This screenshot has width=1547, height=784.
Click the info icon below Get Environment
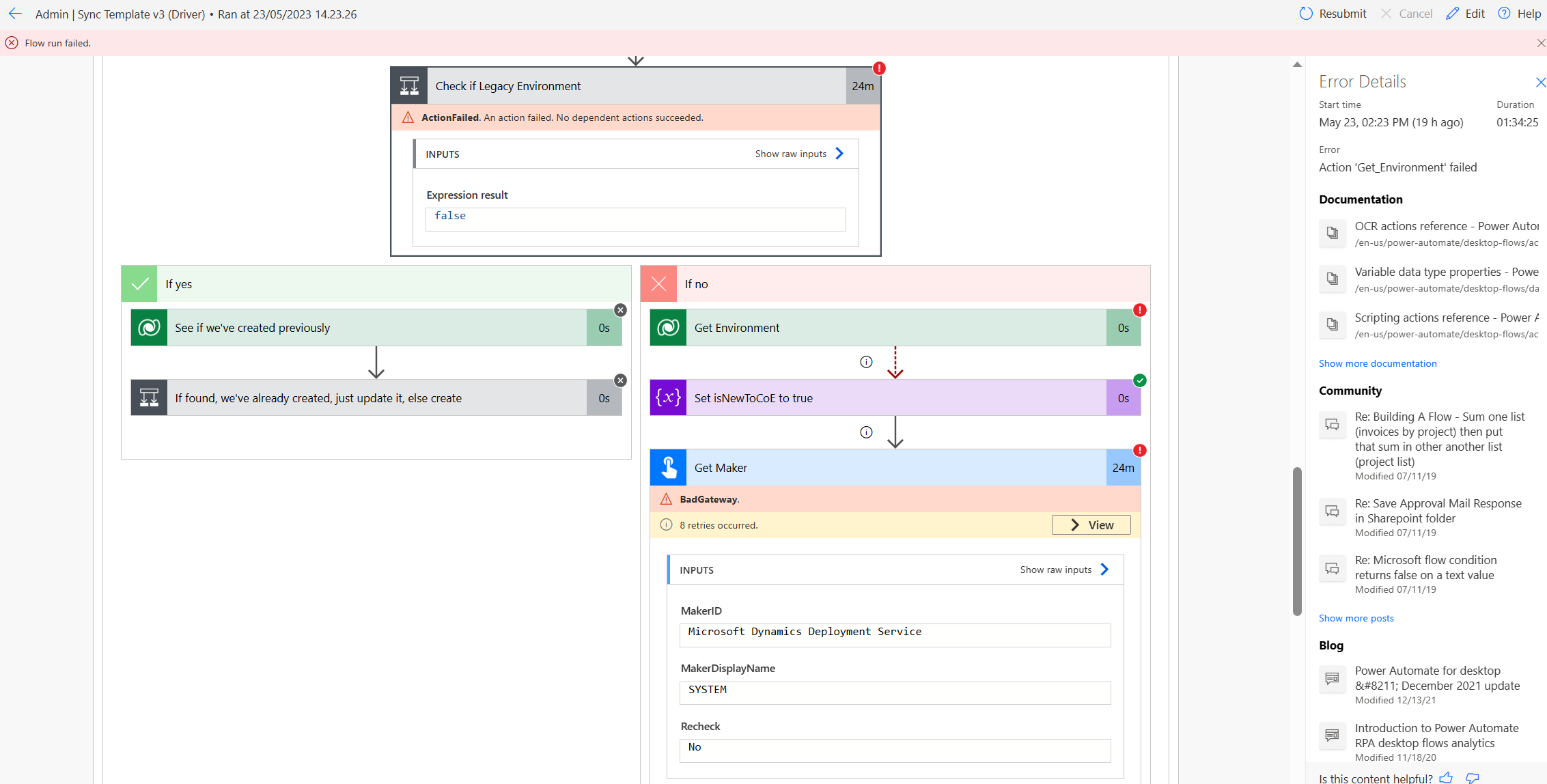866,362
